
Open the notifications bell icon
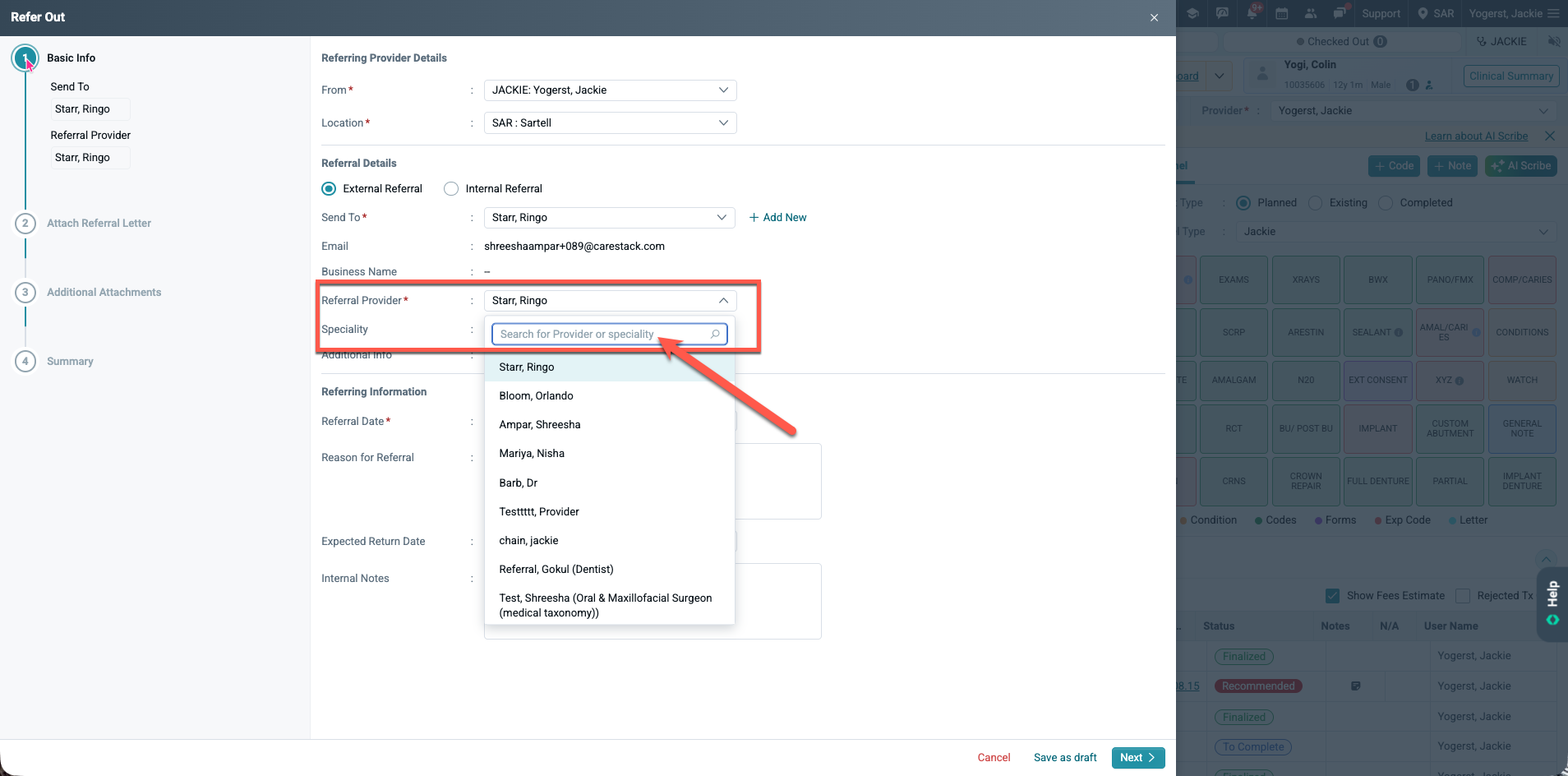click(1252, 13)
